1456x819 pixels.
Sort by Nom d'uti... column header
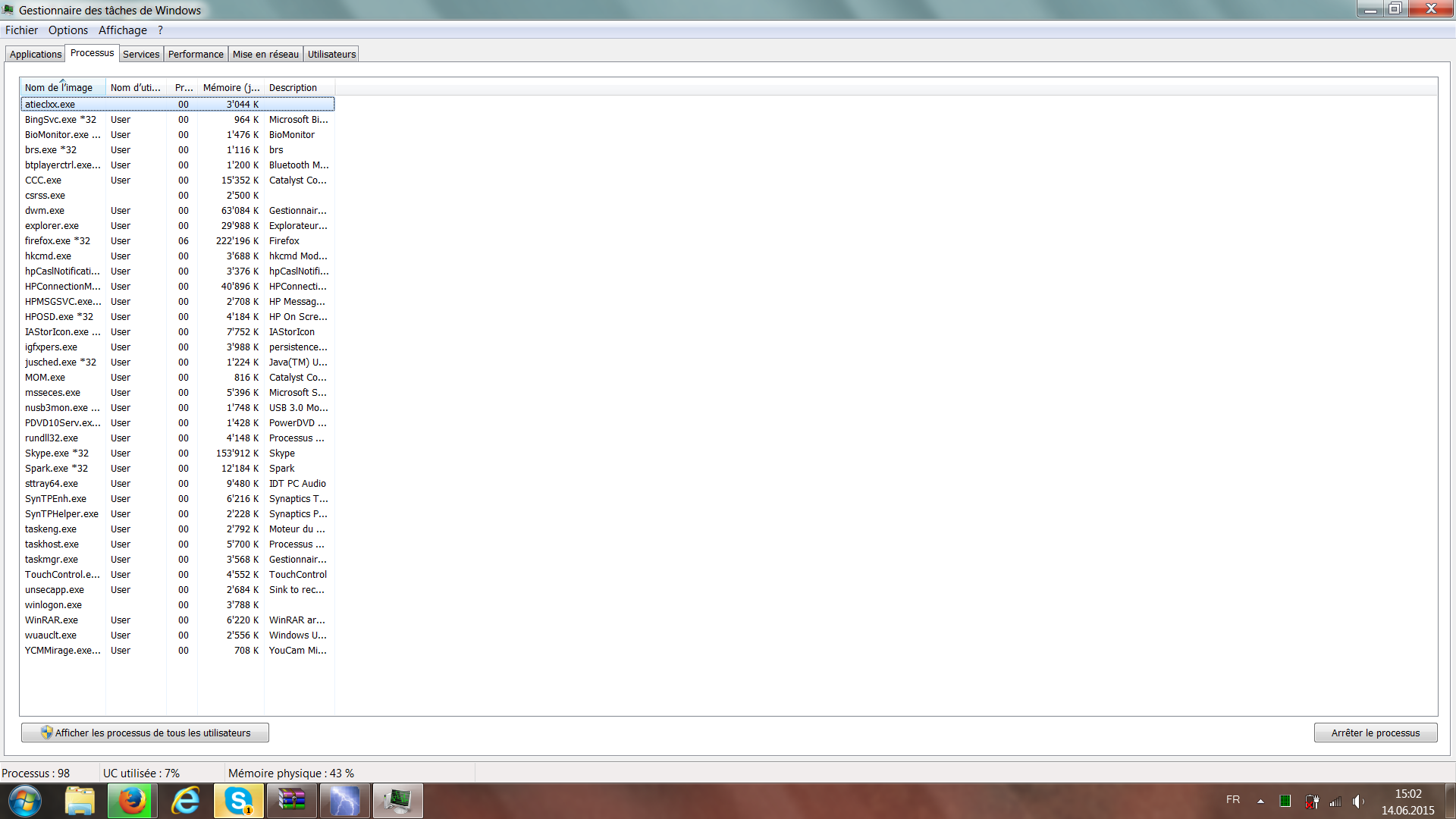click(136, 87)
